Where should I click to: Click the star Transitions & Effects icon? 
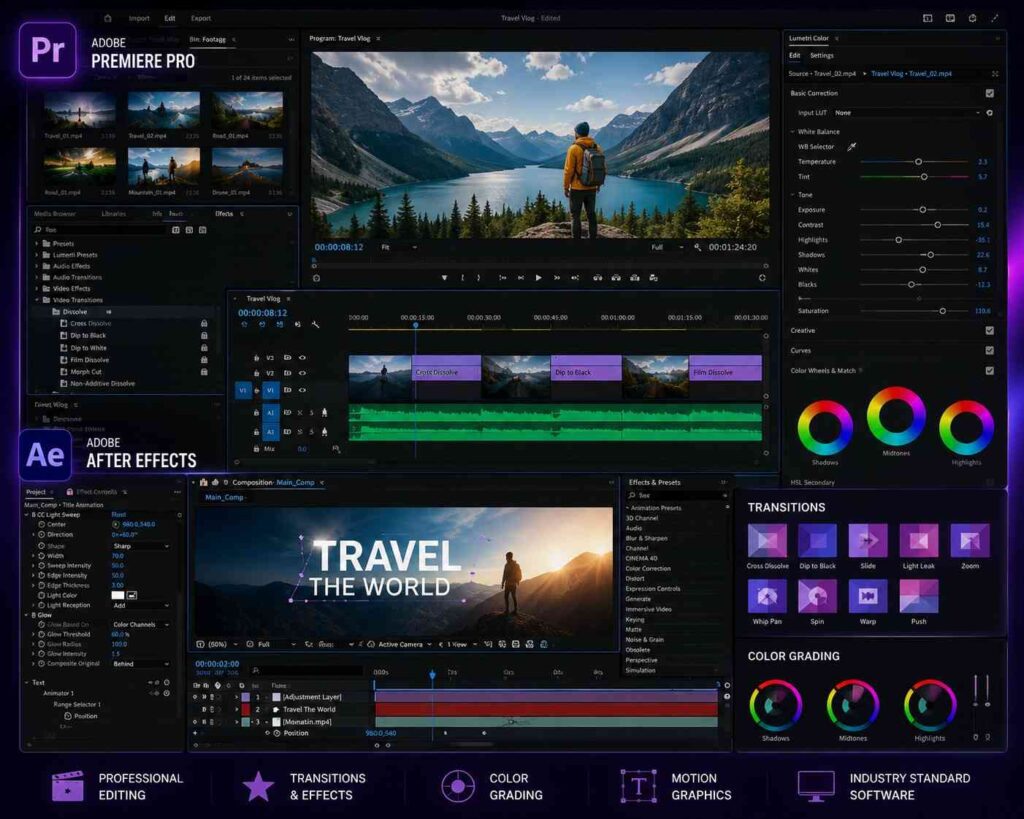click(x=259, y=786)
